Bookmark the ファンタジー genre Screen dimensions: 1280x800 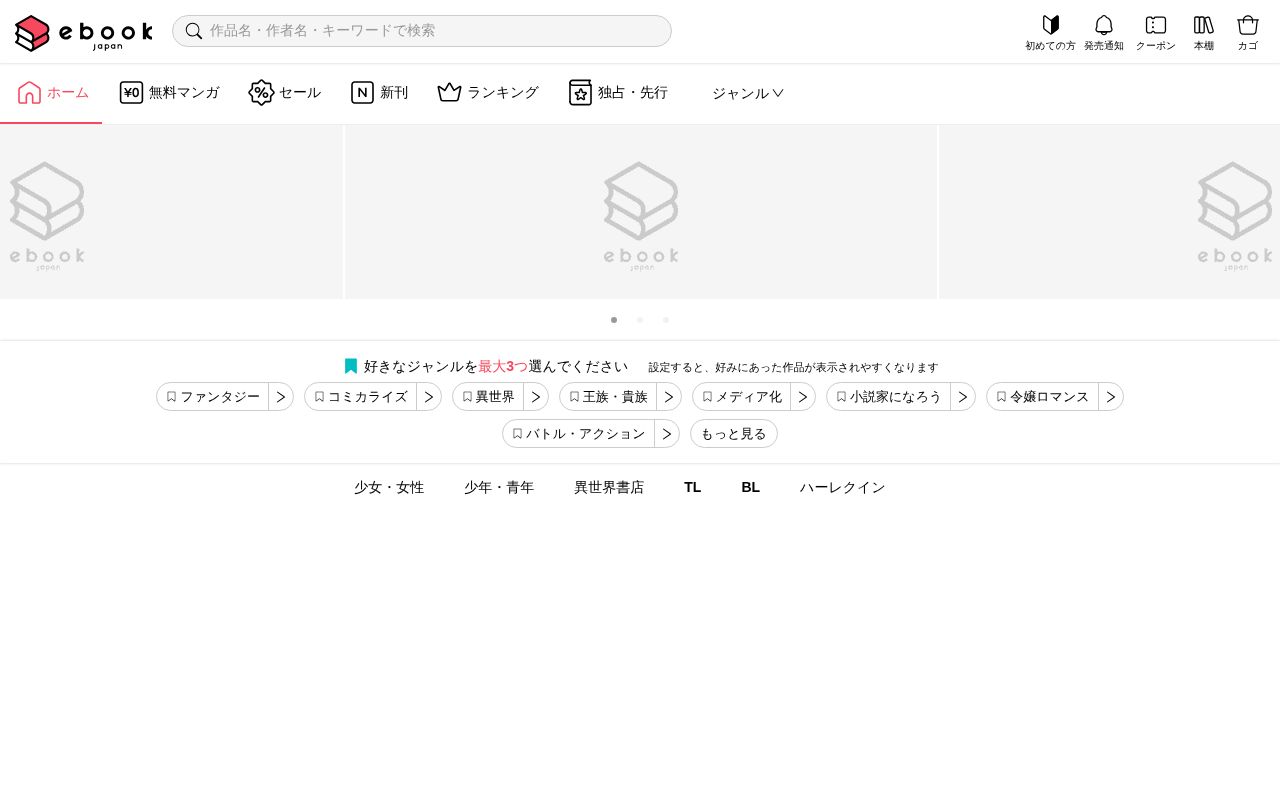213,397
